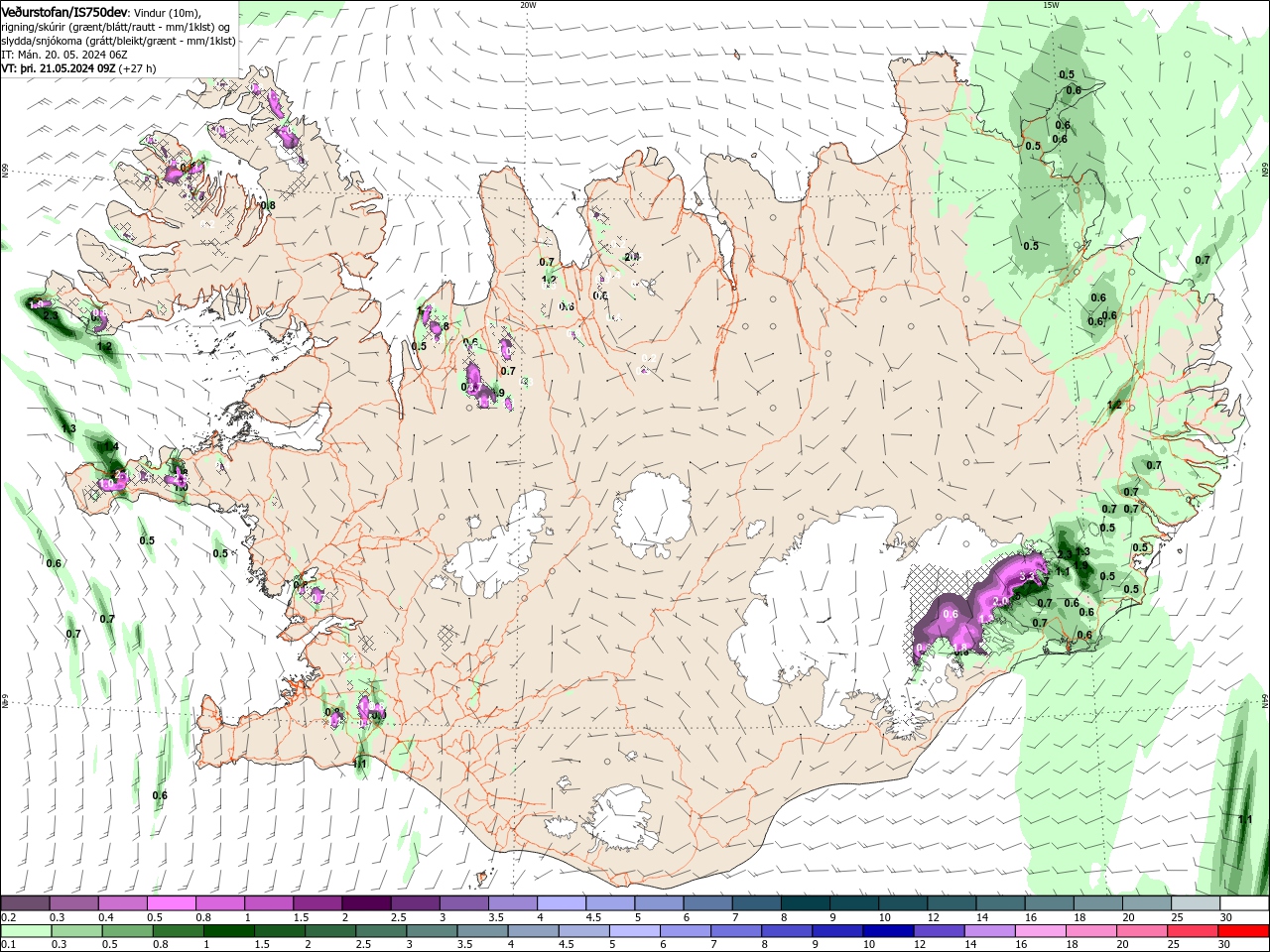Screen dimensions: 1270x952
Task: Click the black '0.8' value in the Westfjords
Action: (267, 205)
